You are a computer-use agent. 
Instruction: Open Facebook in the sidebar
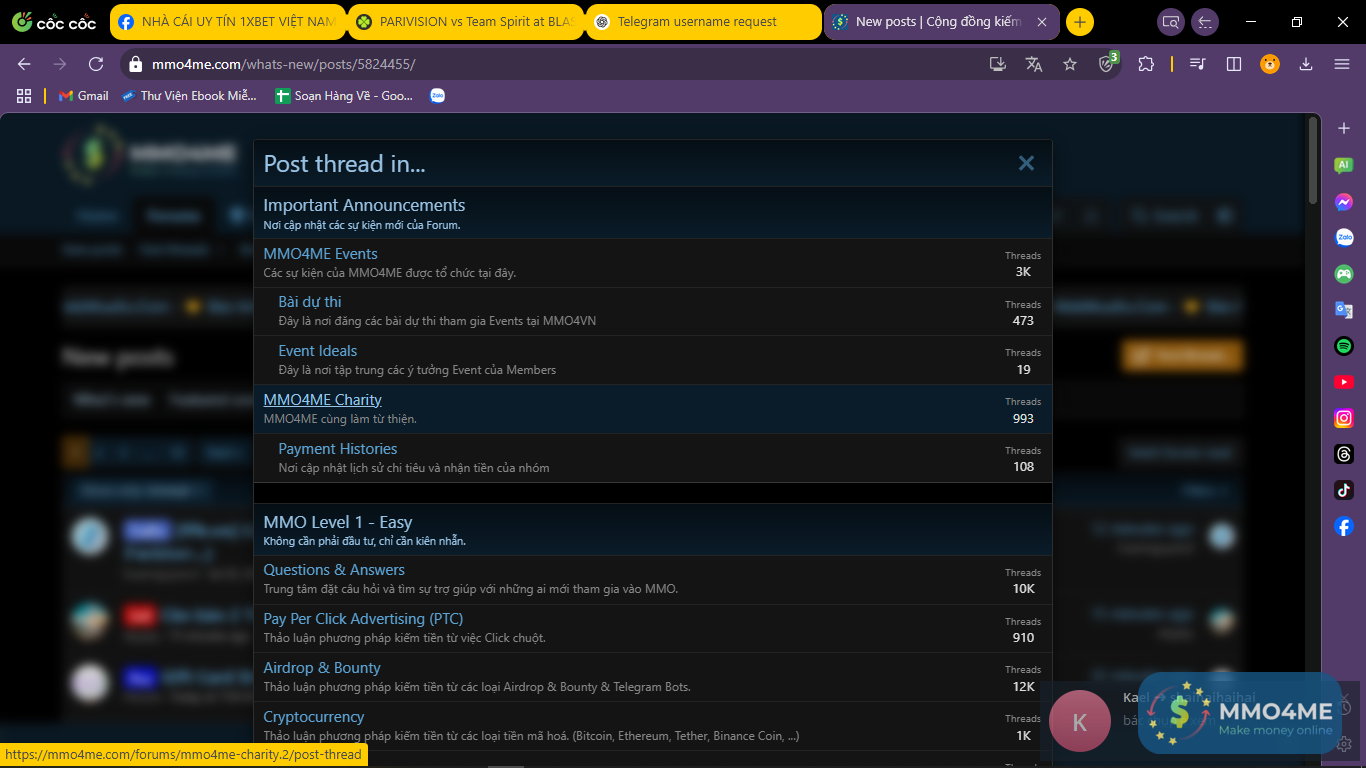[1344, 526]
